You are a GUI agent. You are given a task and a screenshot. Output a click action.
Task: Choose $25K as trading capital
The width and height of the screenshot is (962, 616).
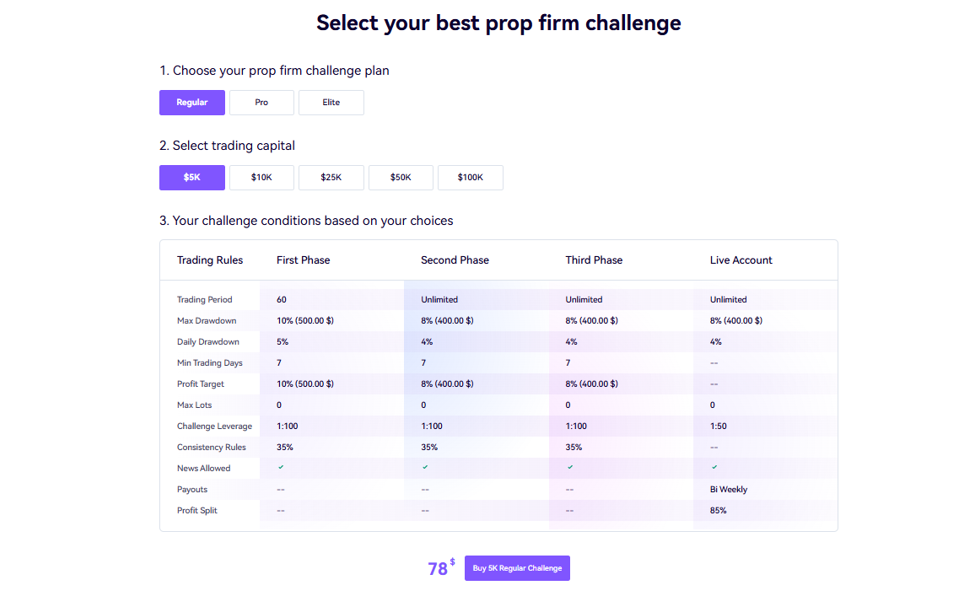(x=331, y=178)
